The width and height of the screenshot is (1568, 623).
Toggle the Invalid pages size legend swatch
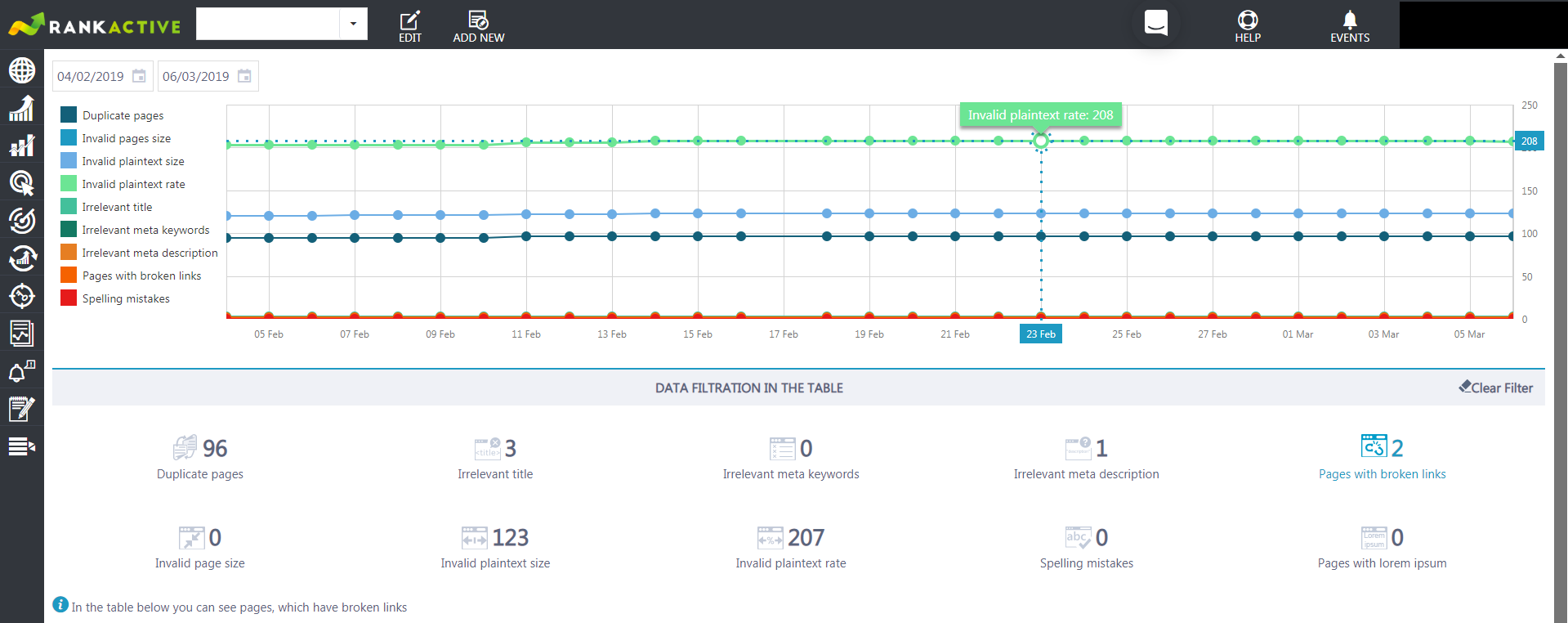tap(69, 138)
